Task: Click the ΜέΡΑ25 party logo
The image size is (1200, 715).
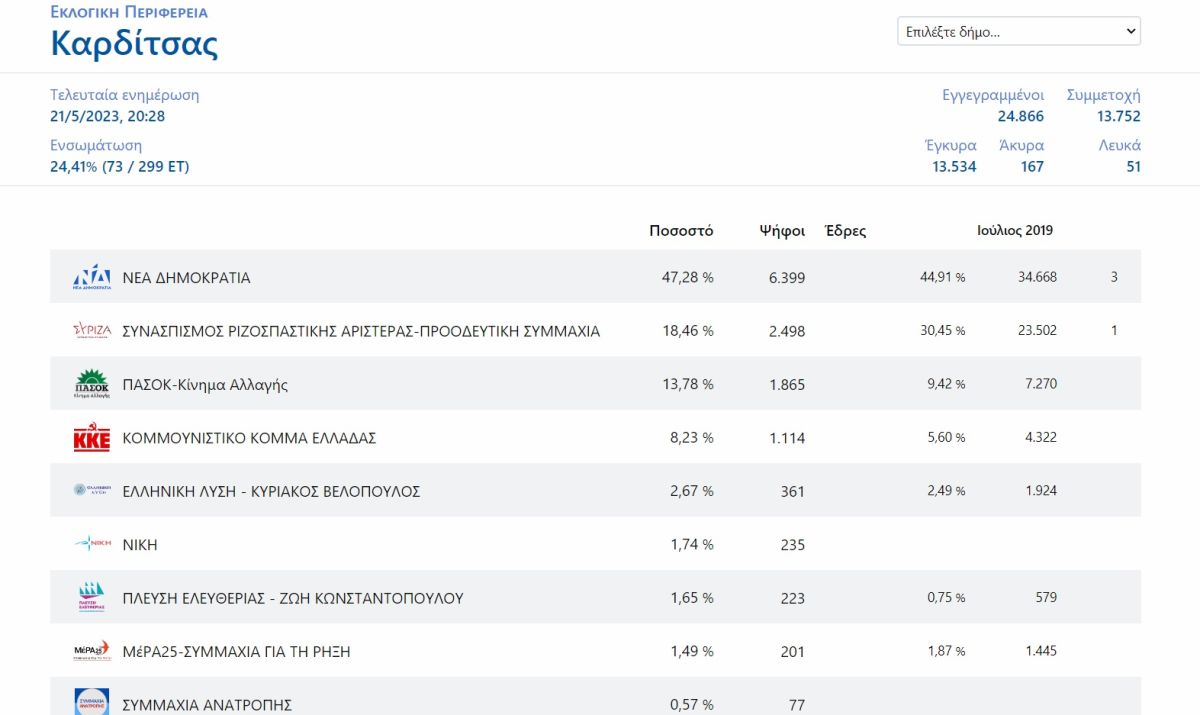Action: [92, 651]
